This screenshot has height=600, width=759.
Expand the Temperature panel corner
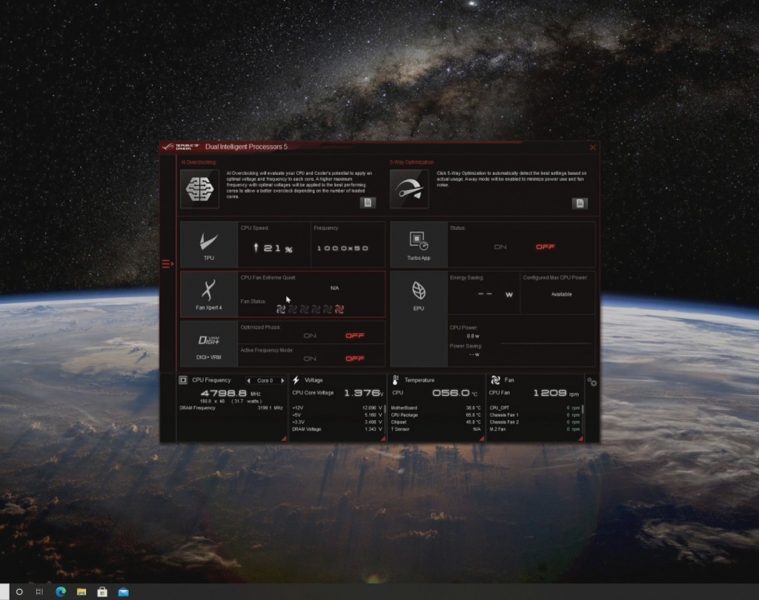(x=482, y=438)
